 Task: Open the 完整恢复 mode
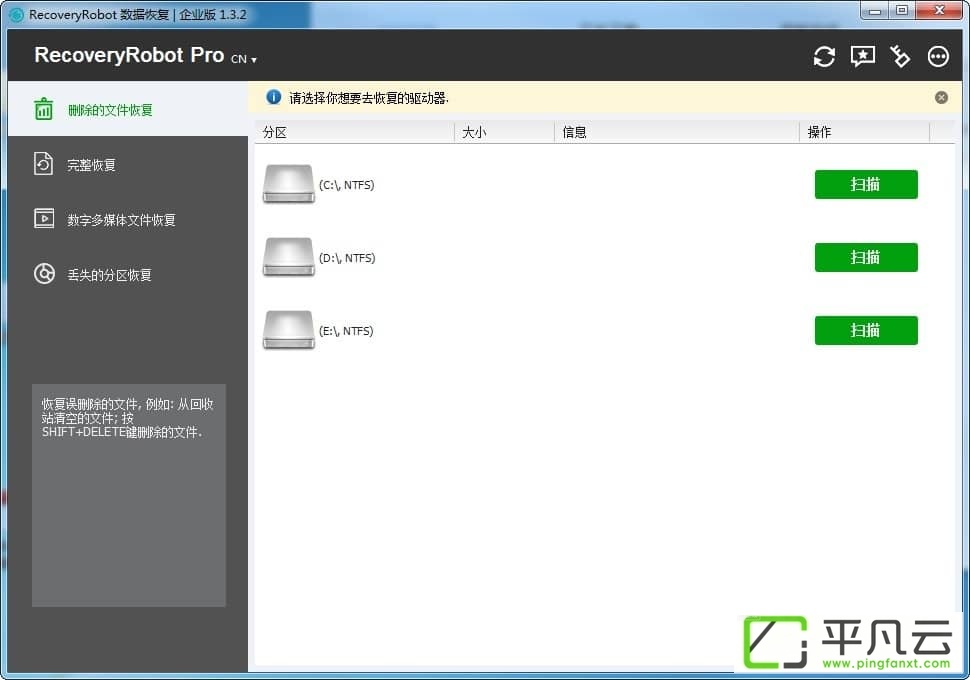(92, 165)
